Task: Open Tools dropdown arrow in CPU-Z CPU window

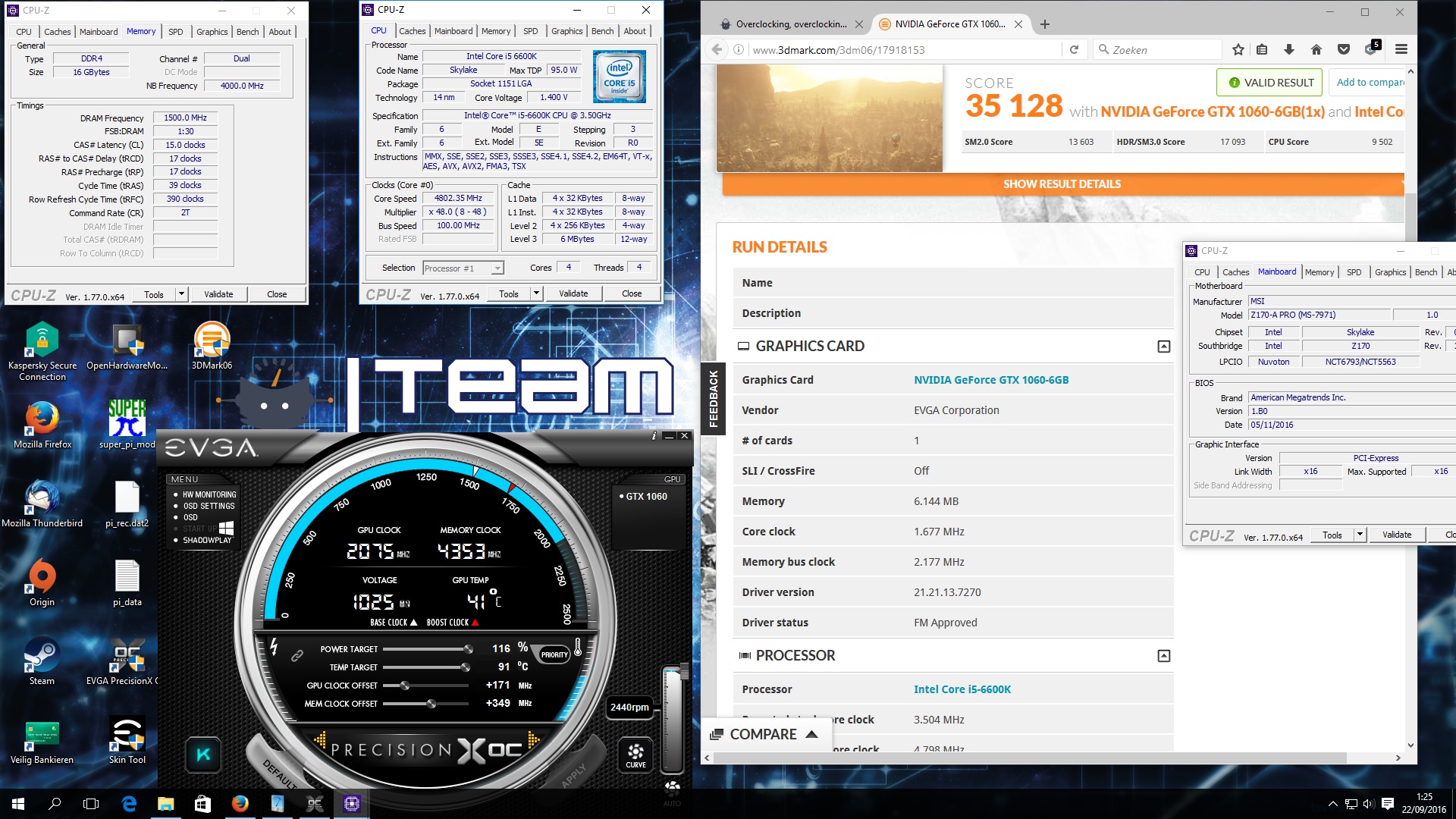Action: pos(536,293)
